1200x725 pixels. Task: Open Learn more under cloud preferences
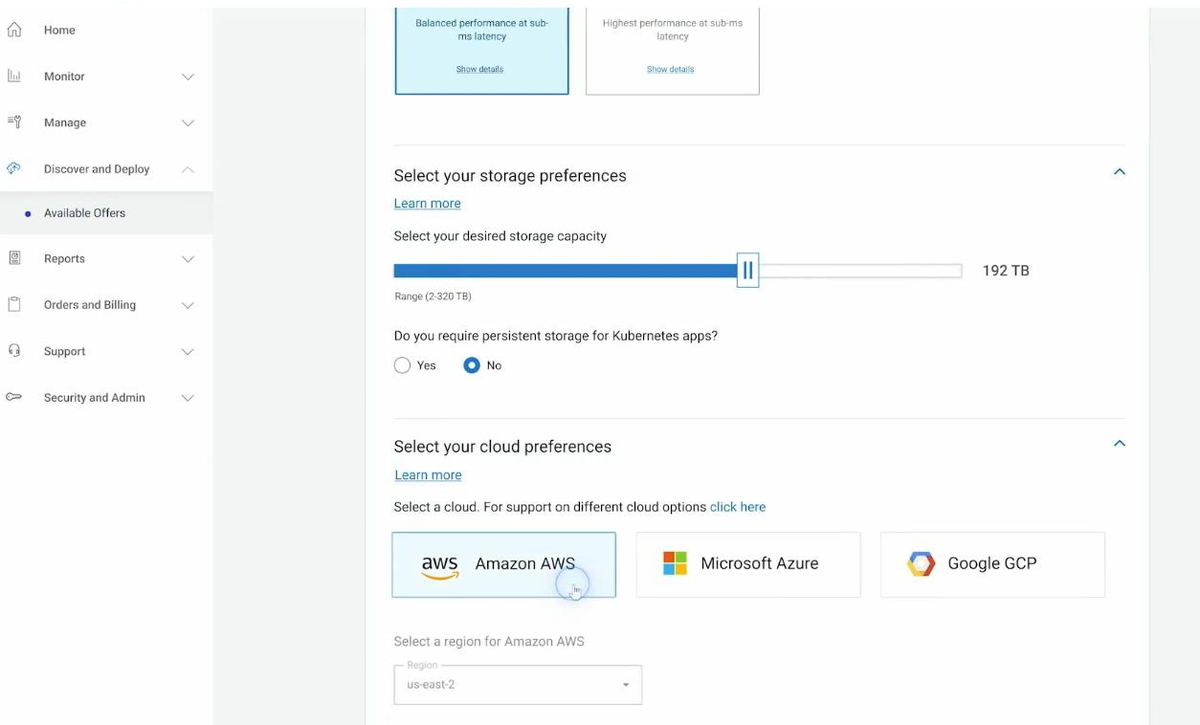(428, 475)
